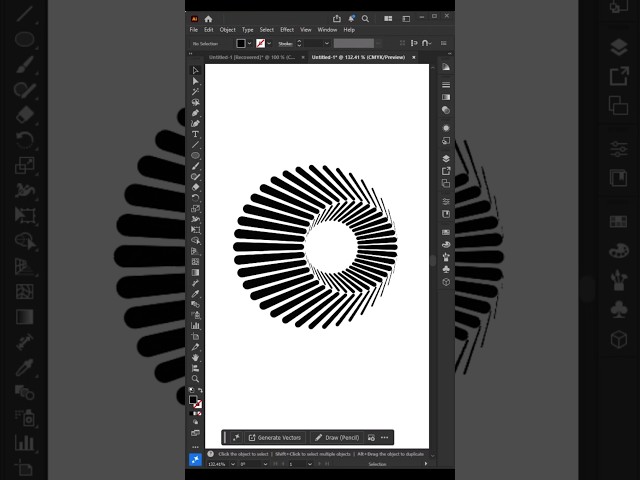Select the Magic Wand tool
The image size is (640, 480).
click(195, 92)
